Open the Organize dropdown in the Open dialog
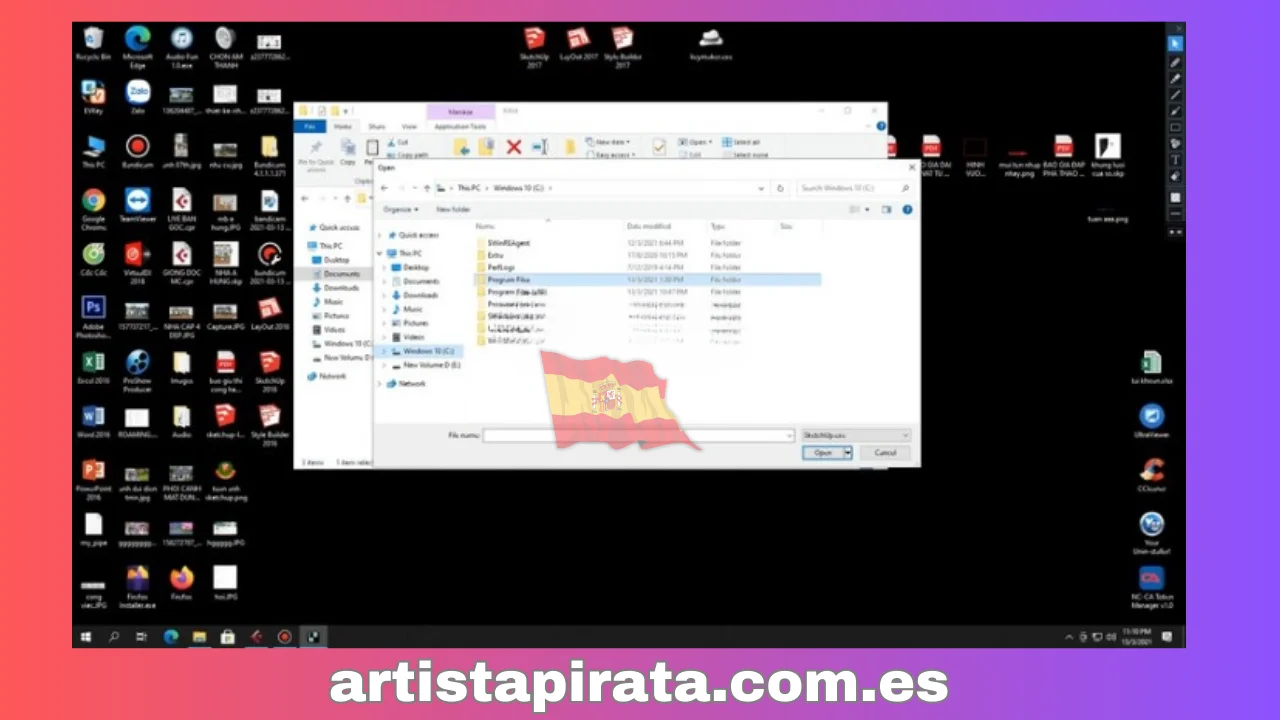The width and height of the screenshot is (1280, 720). 401,210
